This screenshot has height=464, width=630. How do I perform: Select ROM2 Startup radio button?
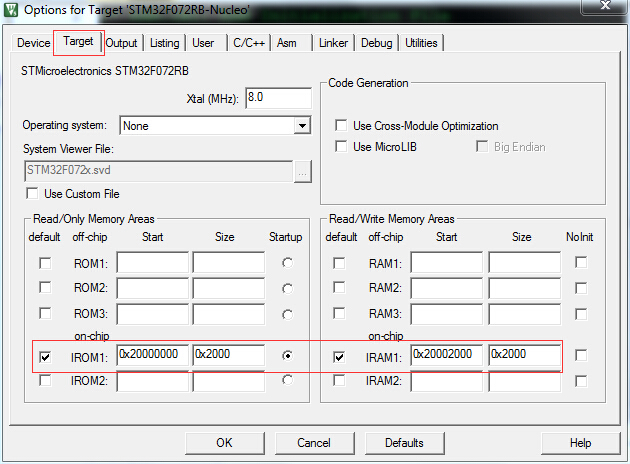[287, 288]
